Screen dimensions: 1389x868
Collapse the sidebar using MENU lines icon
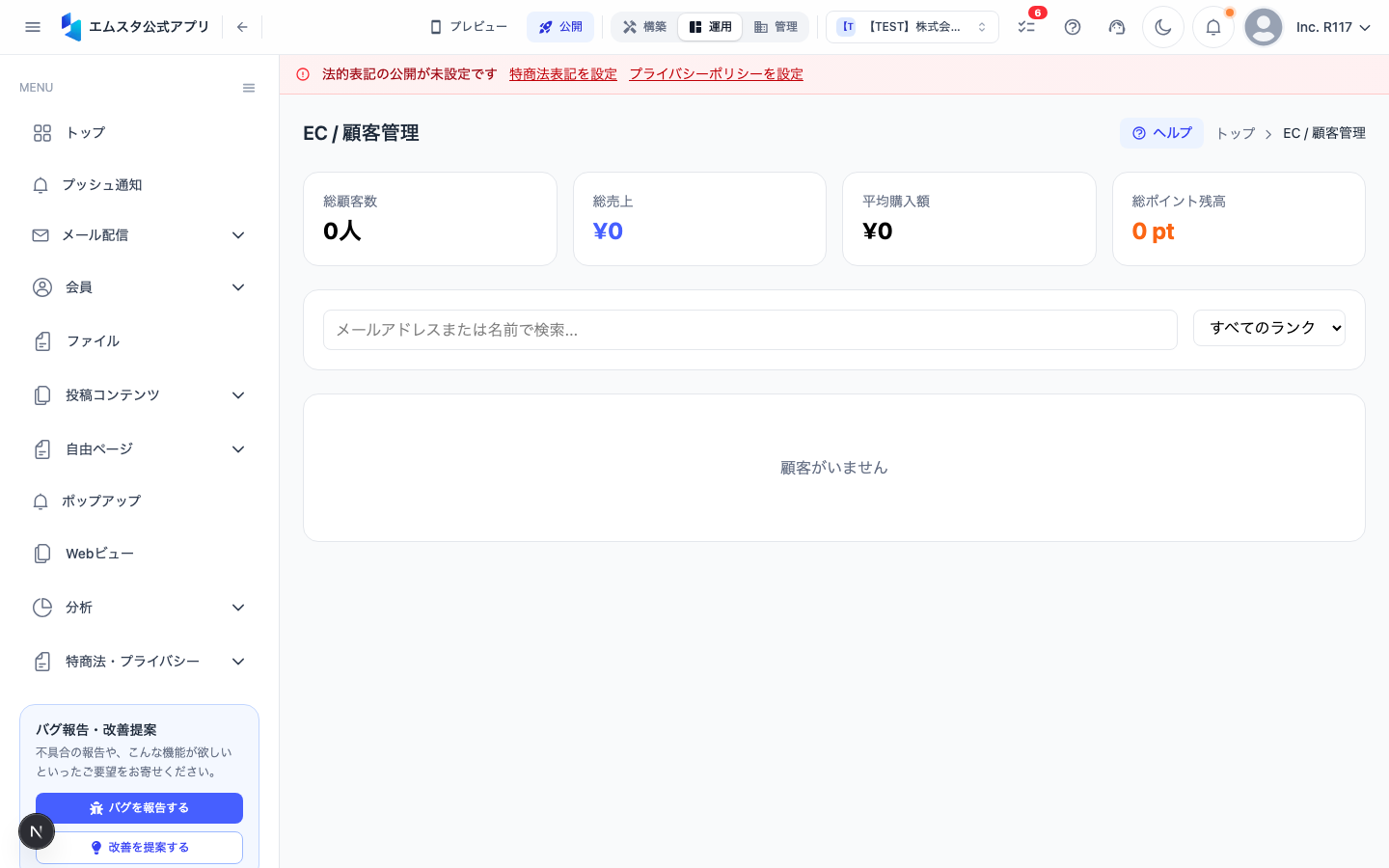point(249,88)
